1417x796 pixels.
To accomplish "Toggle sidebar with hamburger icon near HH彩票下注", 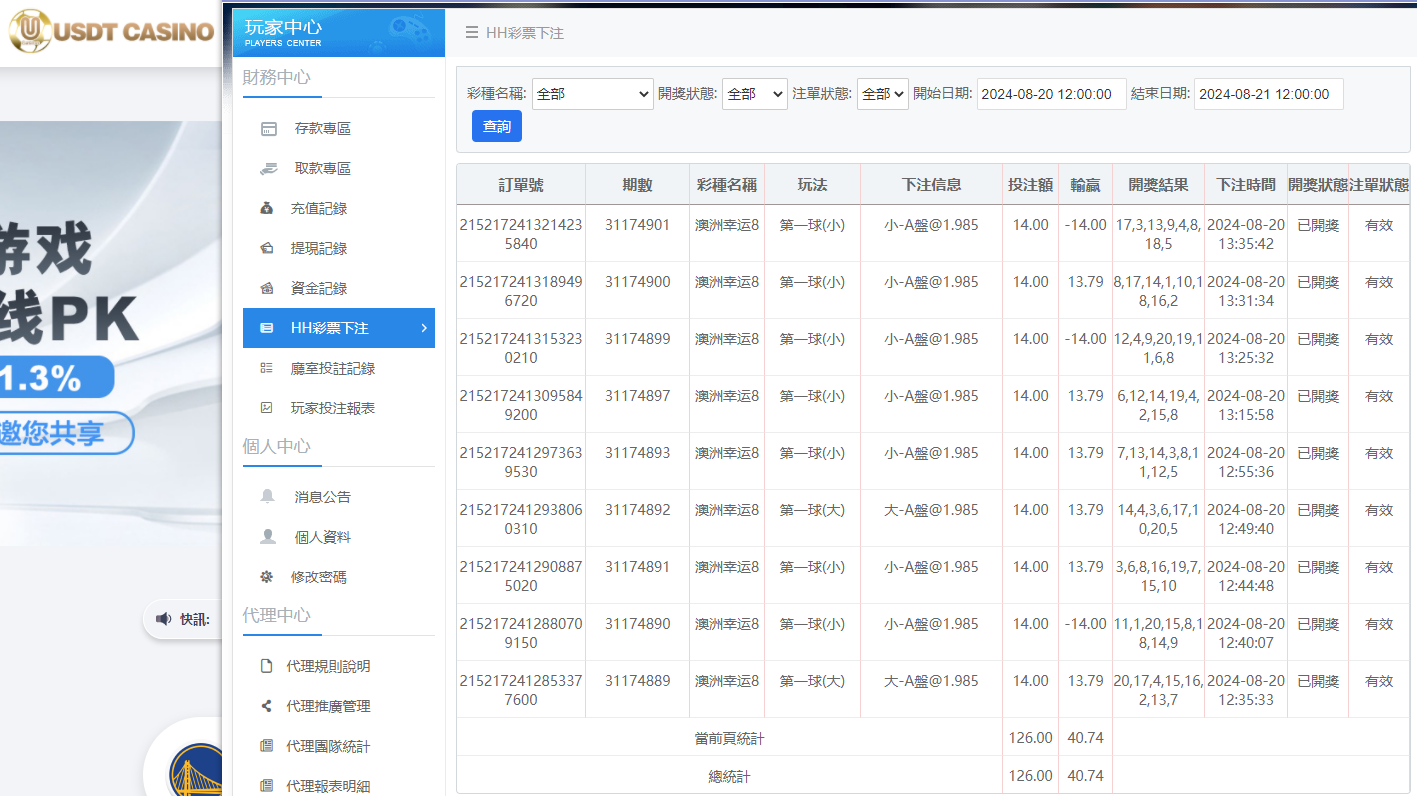I will (470, 32).
